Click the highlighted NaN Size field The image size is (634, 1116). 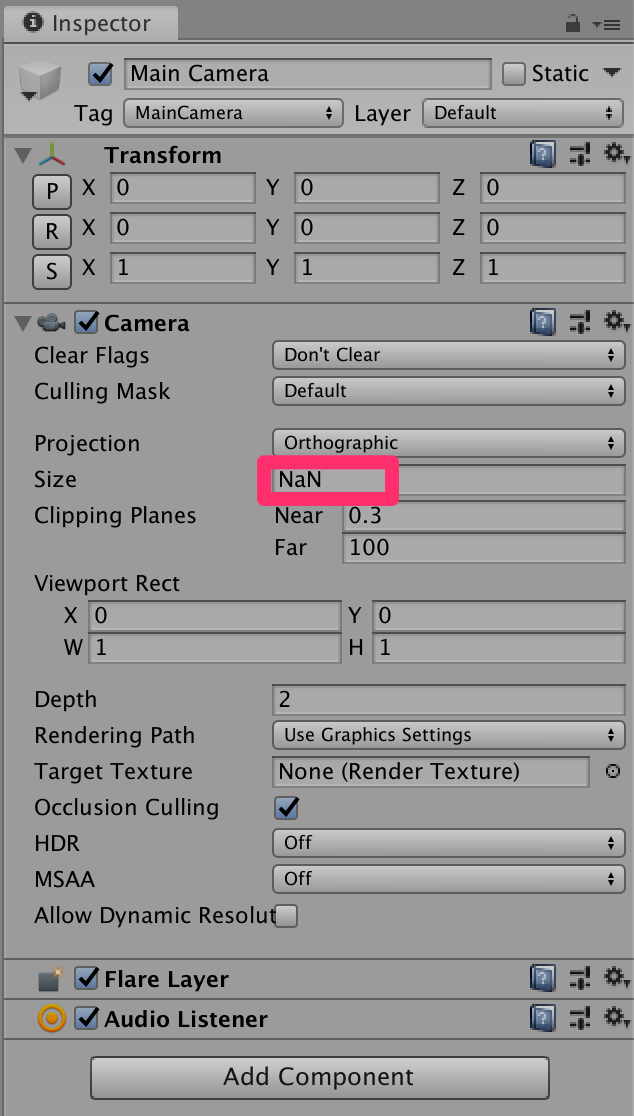[328, 480]
